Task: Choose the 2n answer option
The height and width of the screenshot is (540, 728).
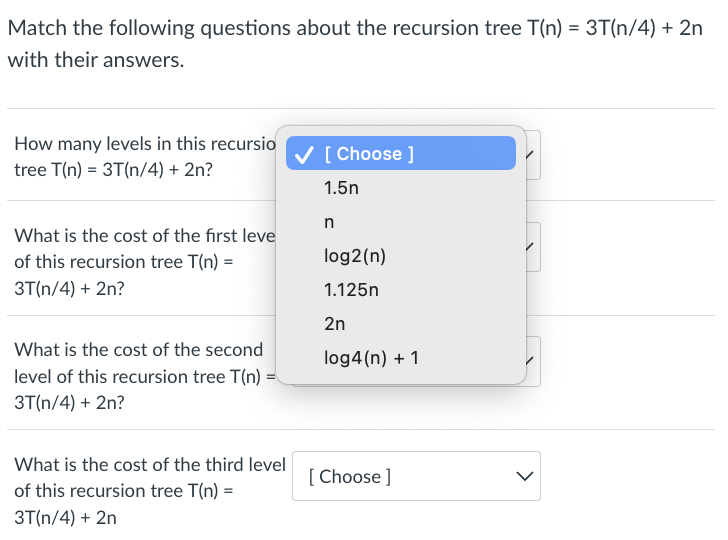Action: coord(335,323)
